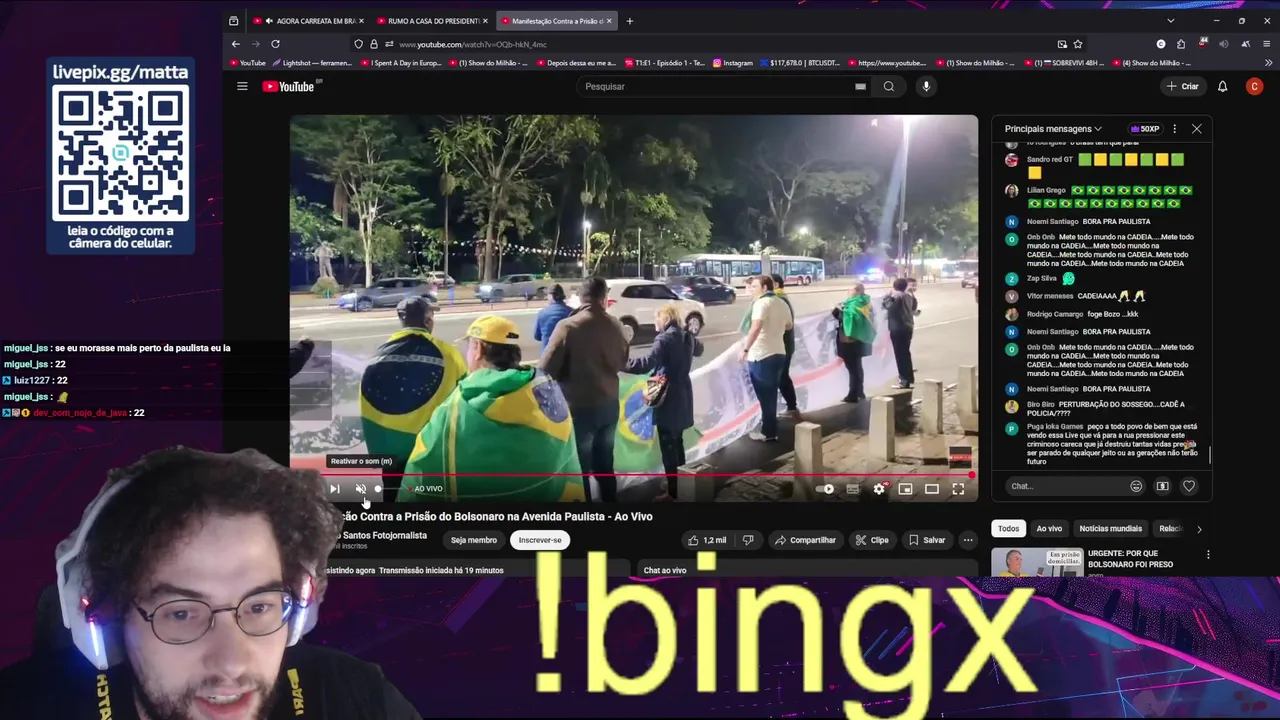Open options menu for the URGENTE video
1280x720 pixels.
click(1208, 555)
